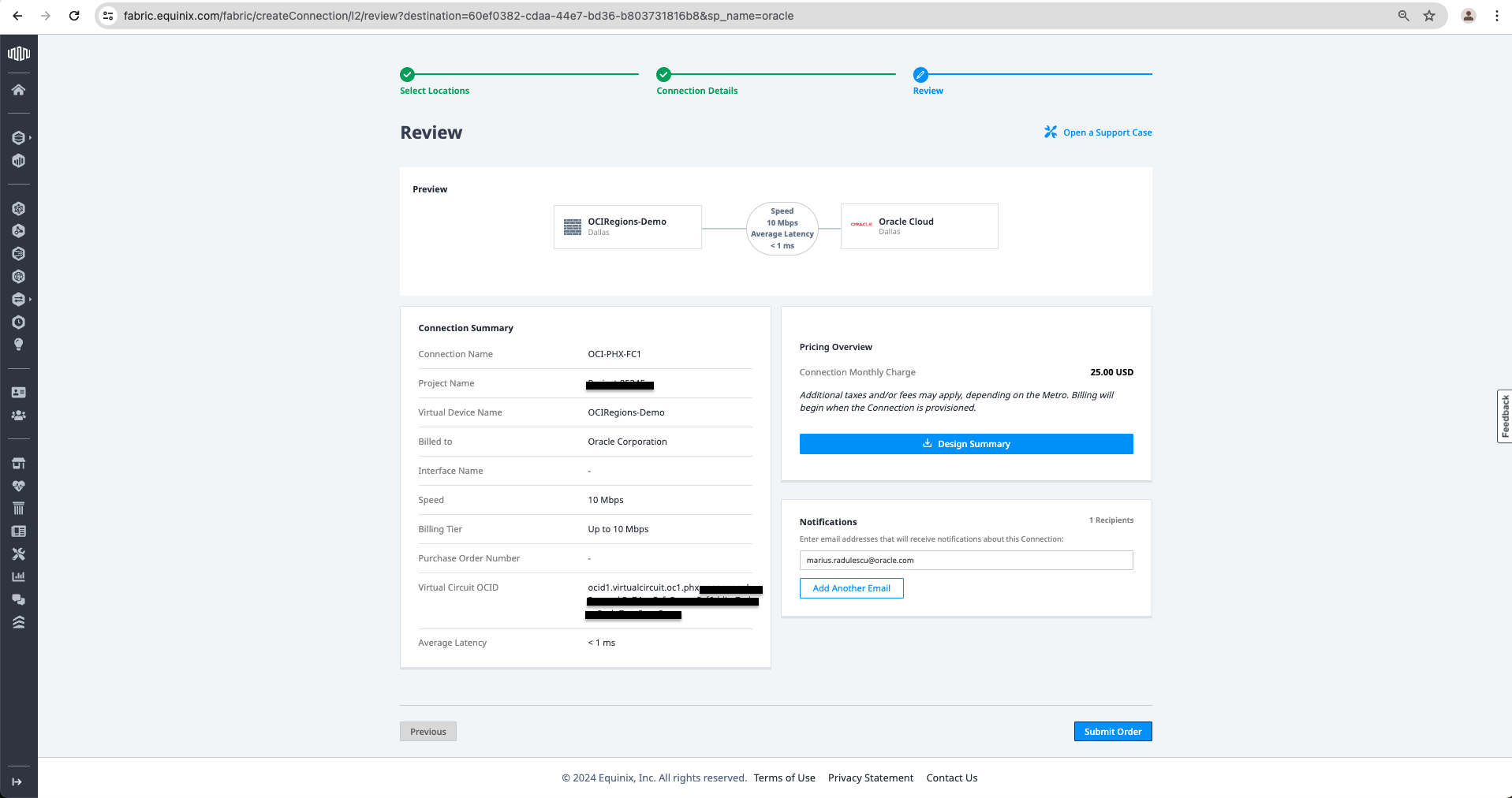Viewport: 1512px width, 798px height.
Task: Open the marketplace storefront icon in sidebar
Action: (x=18, y=463)
